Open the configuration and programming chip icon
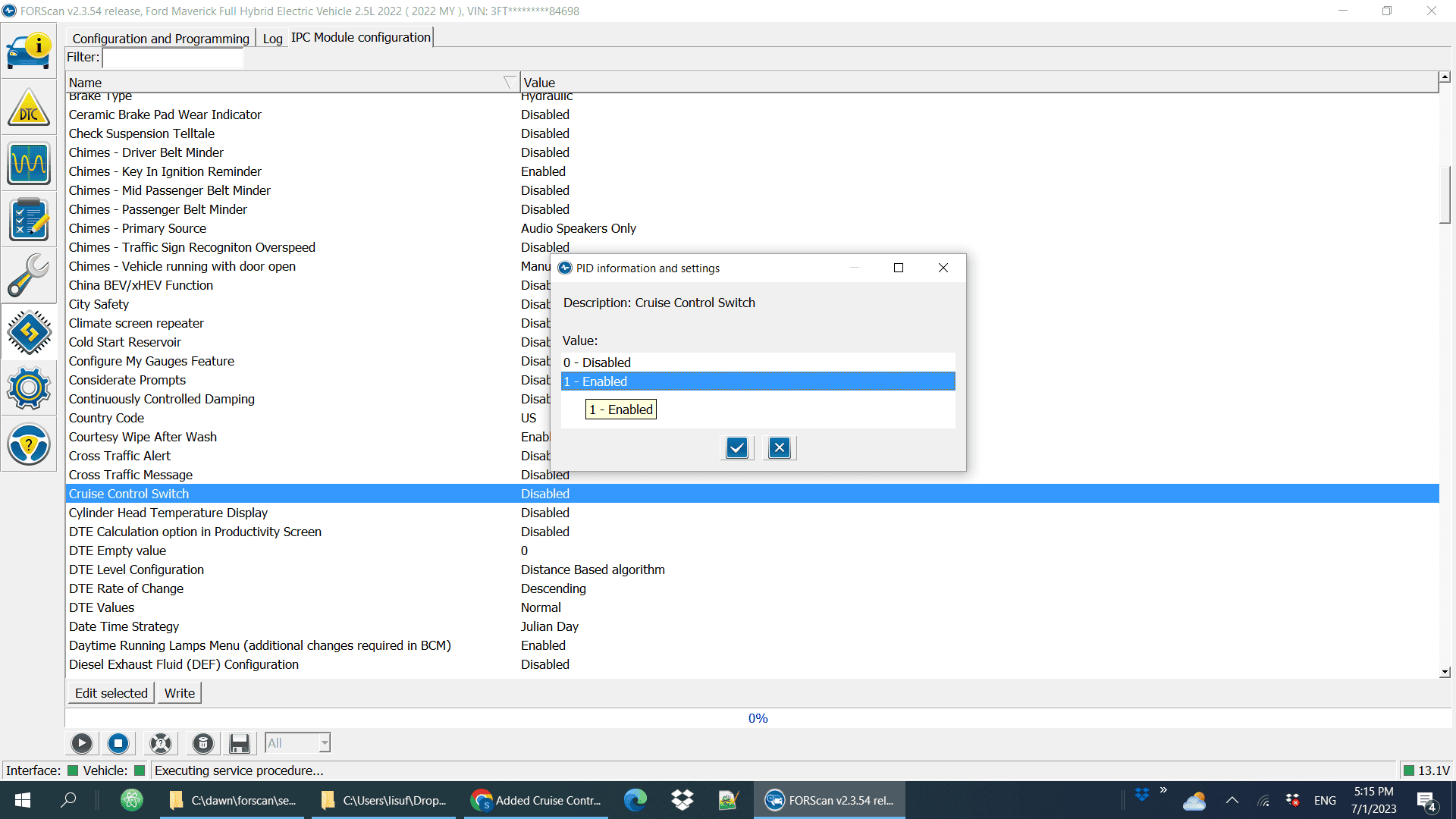The height and width of the screenshot is (819, 1456). coord(29,331)
